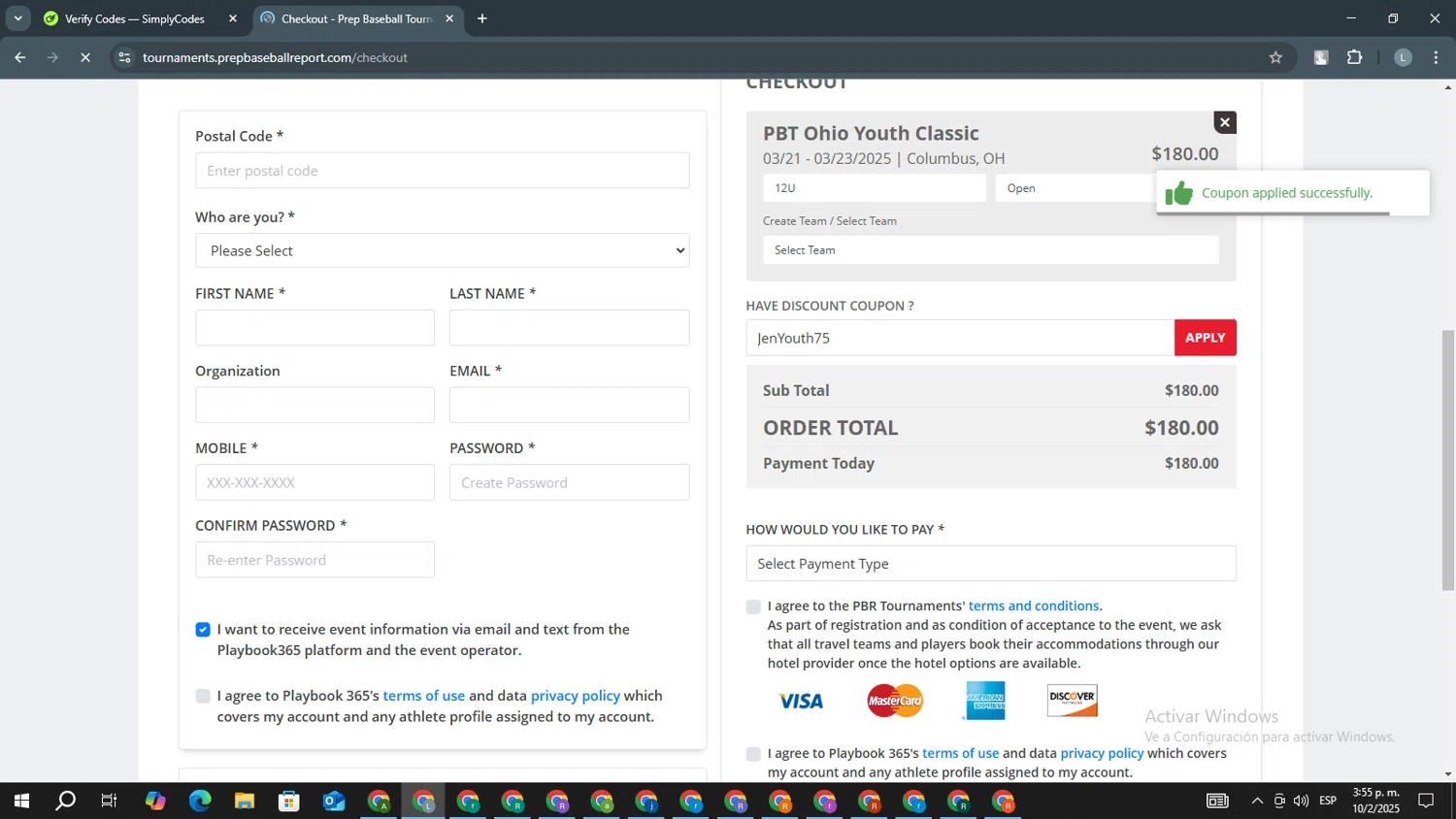Open the Extensions puzzle icon
1456x819 pixels.
coord(1355,57)
